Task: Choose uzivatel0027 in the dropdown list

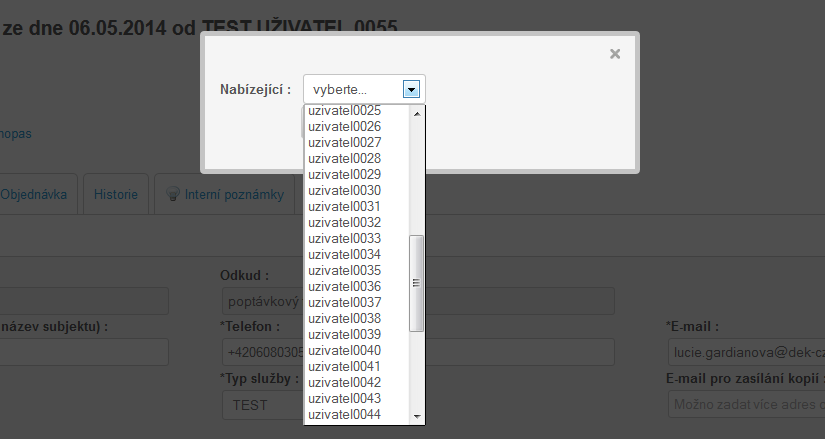Action: click(357, 143)
